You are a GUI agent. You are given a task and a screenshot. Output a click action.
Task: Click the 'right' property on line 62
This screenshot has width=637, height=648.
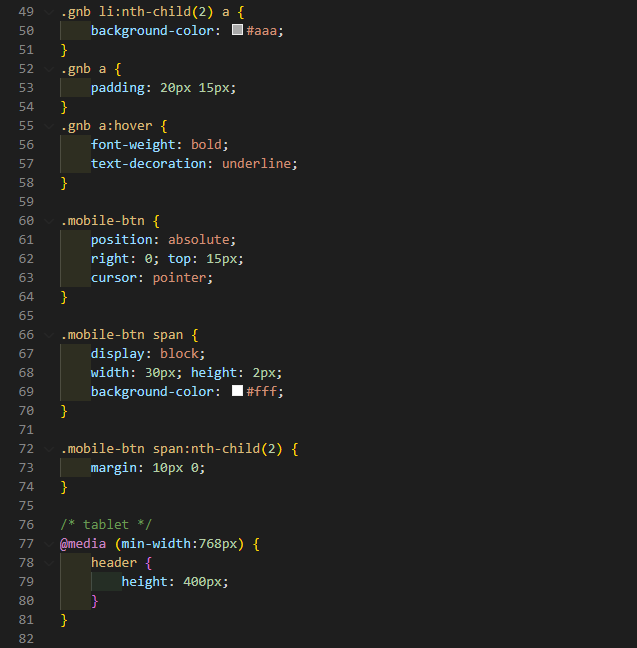110,259
